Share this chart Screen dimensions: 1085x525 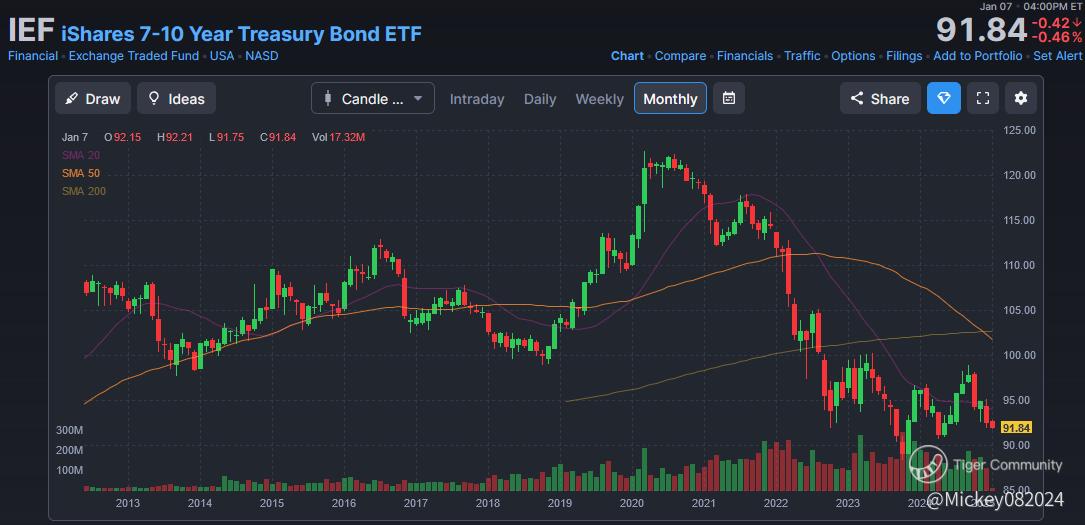[x=880, y=99]
